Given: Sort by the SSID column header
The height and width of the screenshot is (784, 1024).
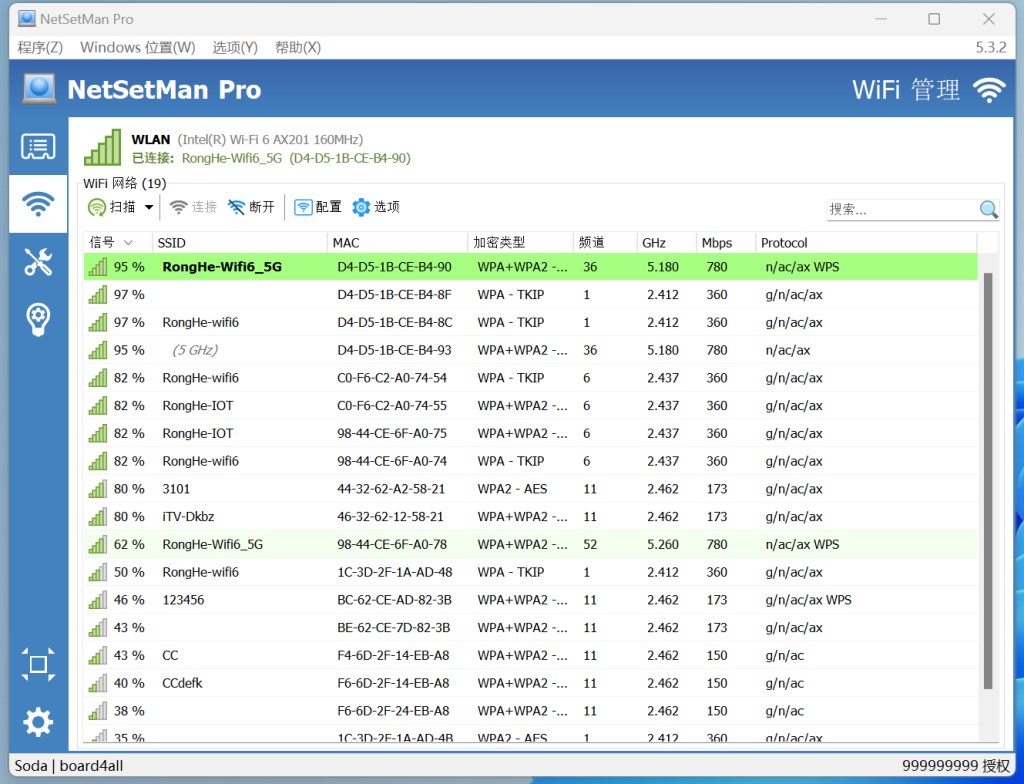Looking at the screenshot, I should (240, 242).
